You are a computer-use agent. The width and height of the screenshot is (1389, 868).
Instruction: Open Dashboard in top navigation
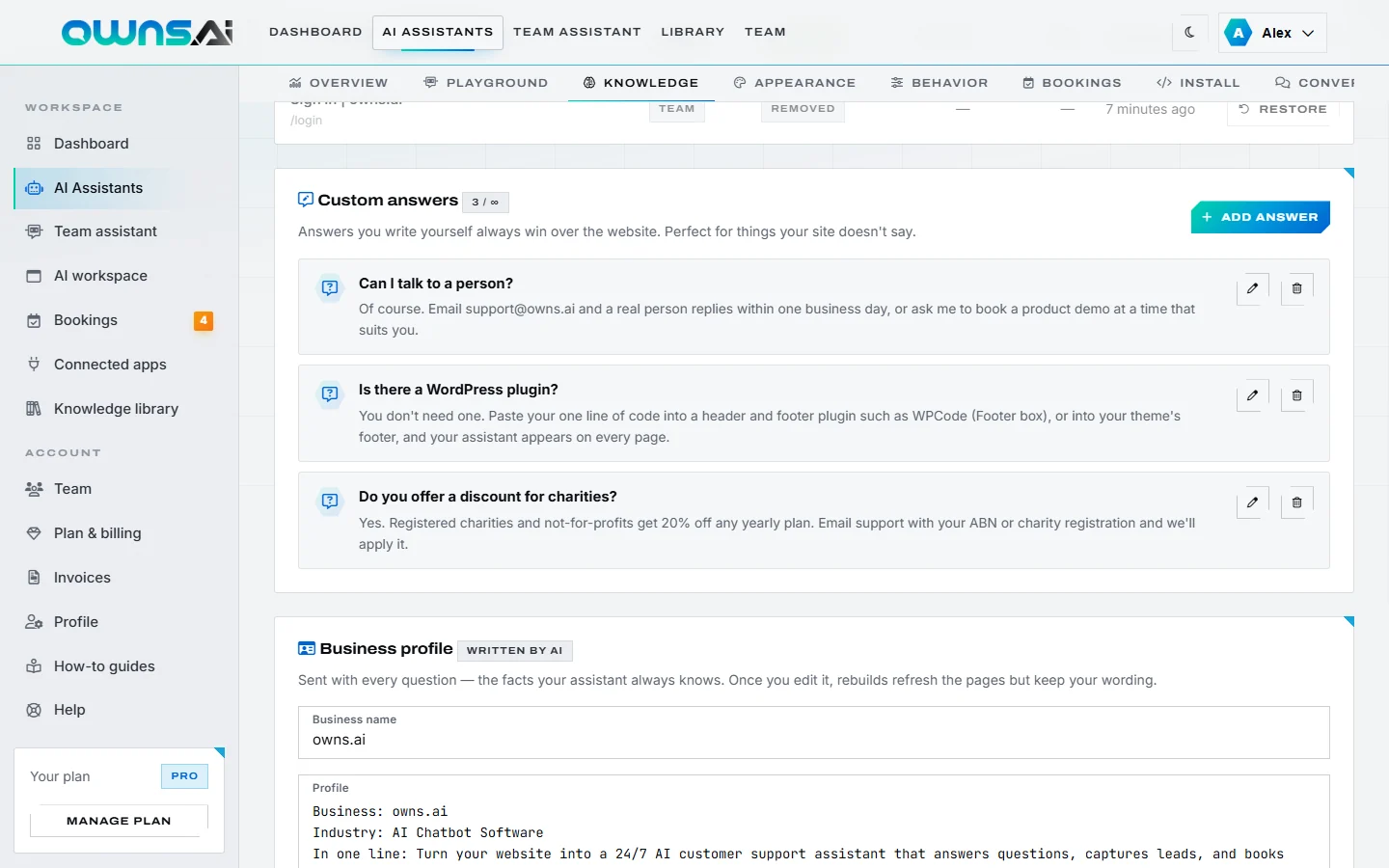315,32
